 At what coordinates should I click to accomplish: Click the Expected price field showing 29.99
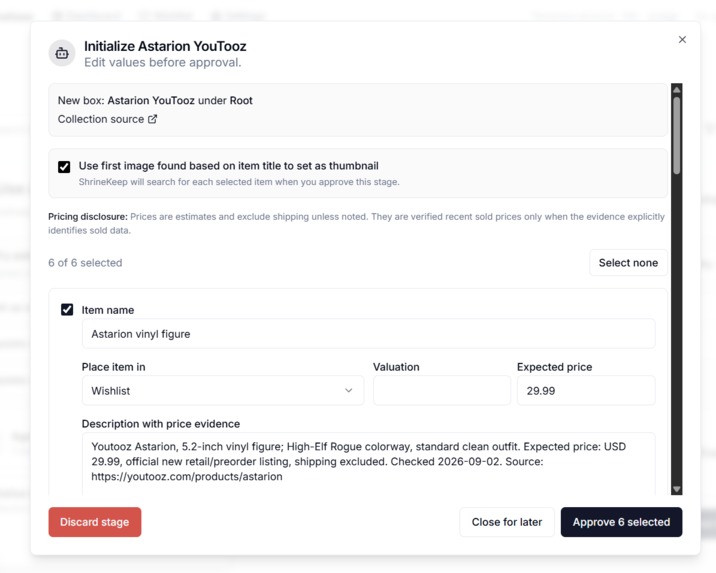586,390
